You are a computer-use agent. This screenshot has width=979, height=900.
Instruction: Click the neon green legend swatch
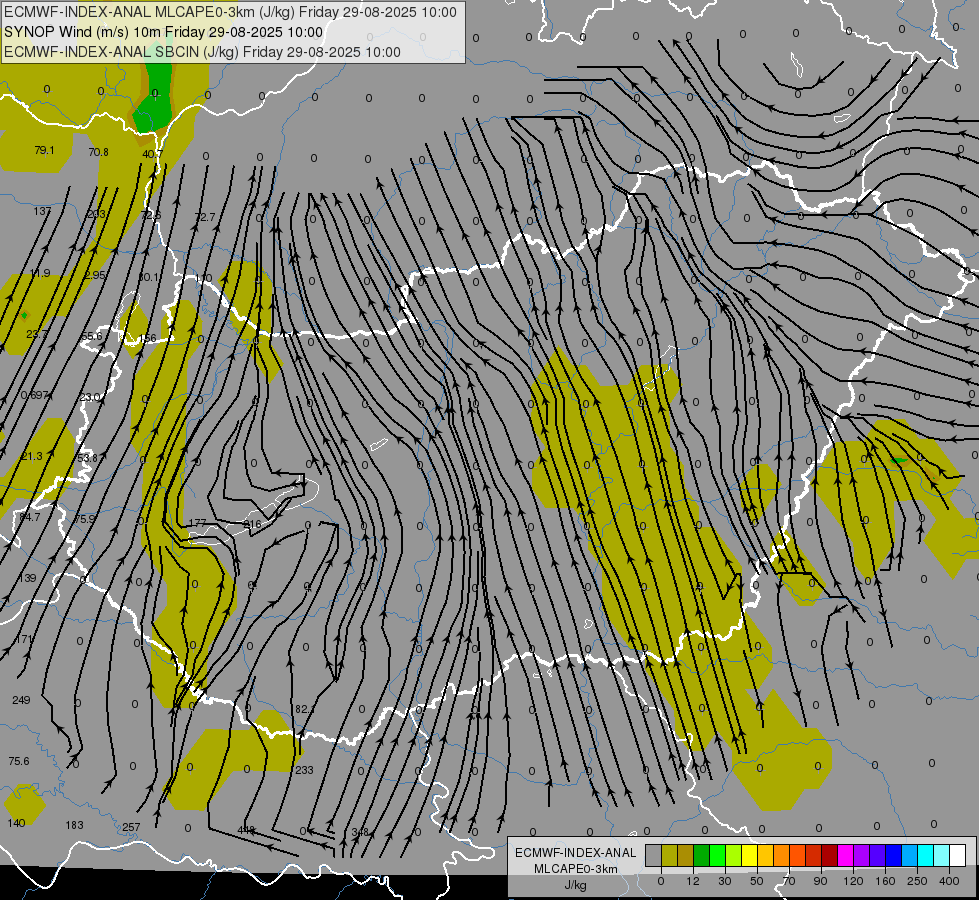tap(717, 855)
